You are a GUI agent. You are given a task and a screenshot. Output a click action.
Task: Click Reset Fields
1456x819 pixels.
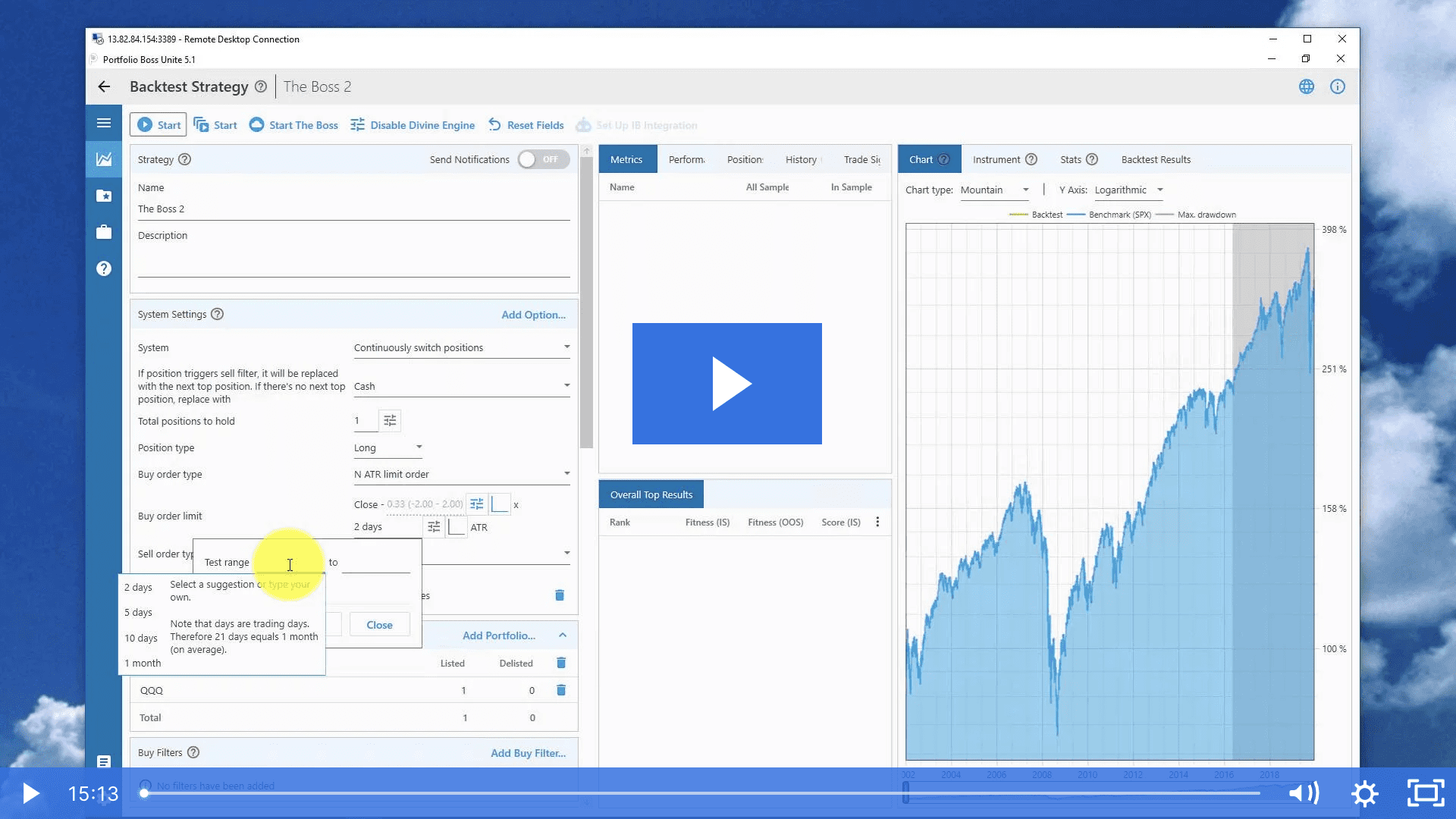coord(526,125)
